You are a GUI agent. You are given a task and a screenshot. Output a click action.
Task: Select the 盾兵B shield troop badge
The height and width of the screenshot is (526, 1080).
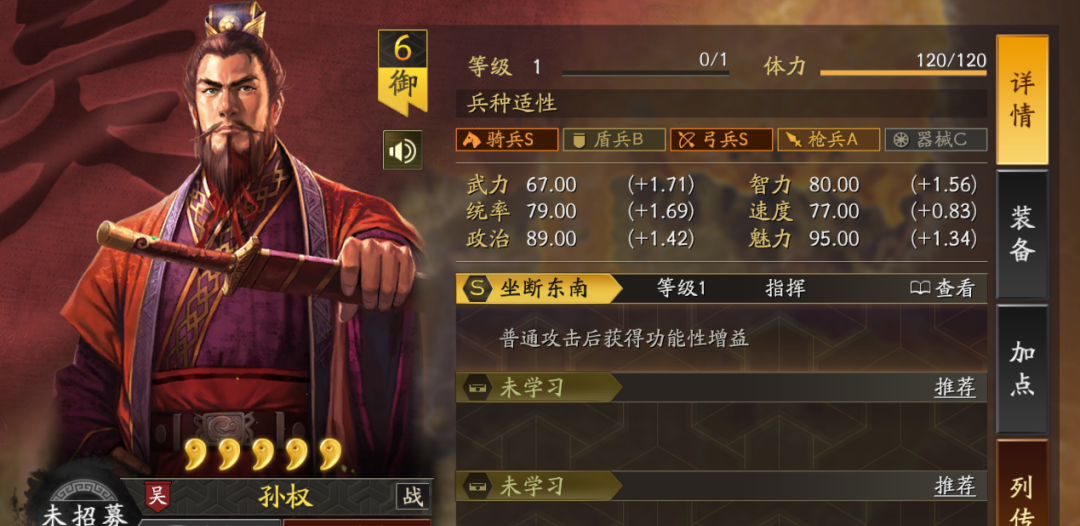(614, 140)
